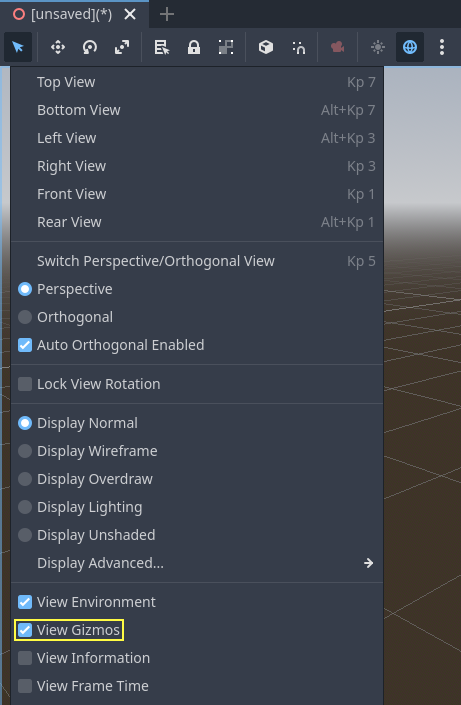Viewport: 461px width, 705px height.
Task: Click the list select tool icon
Action: [161, 47]
